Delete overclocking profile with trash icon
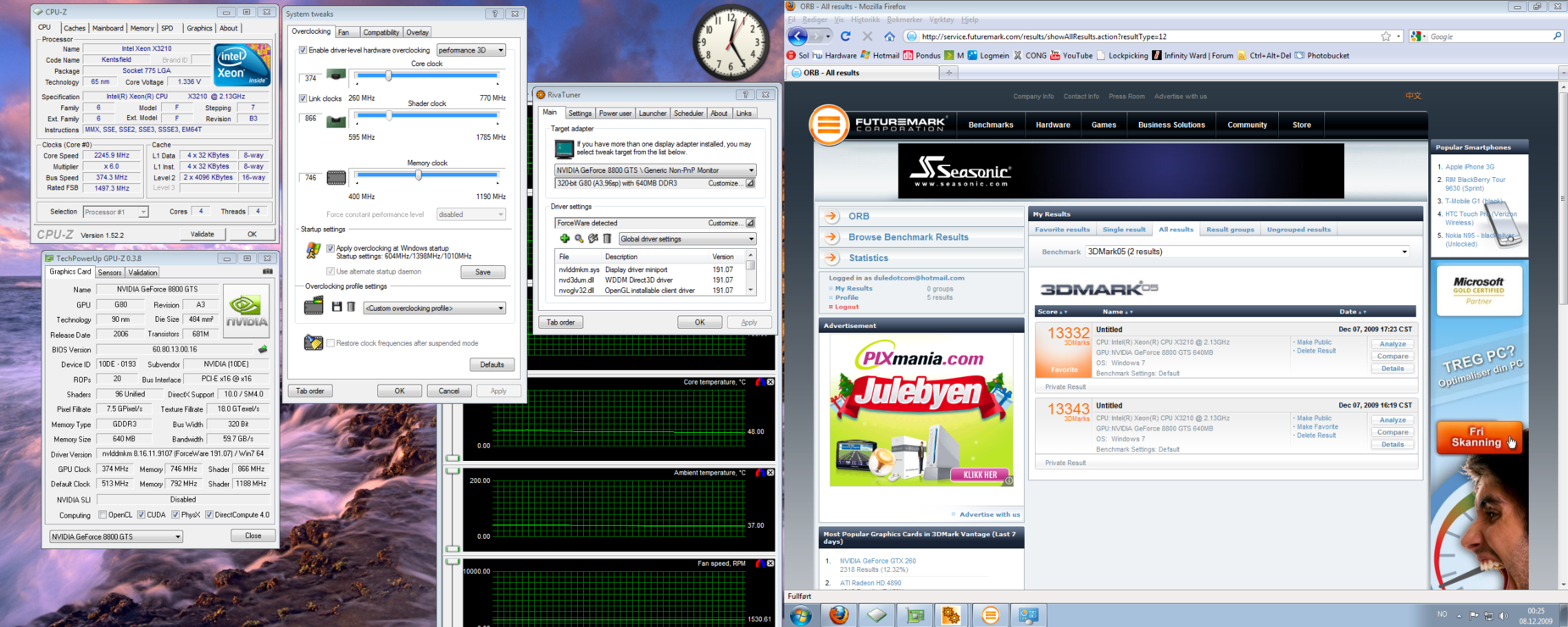This screenshot has height=627, width=1568. [x=351, y=307]
